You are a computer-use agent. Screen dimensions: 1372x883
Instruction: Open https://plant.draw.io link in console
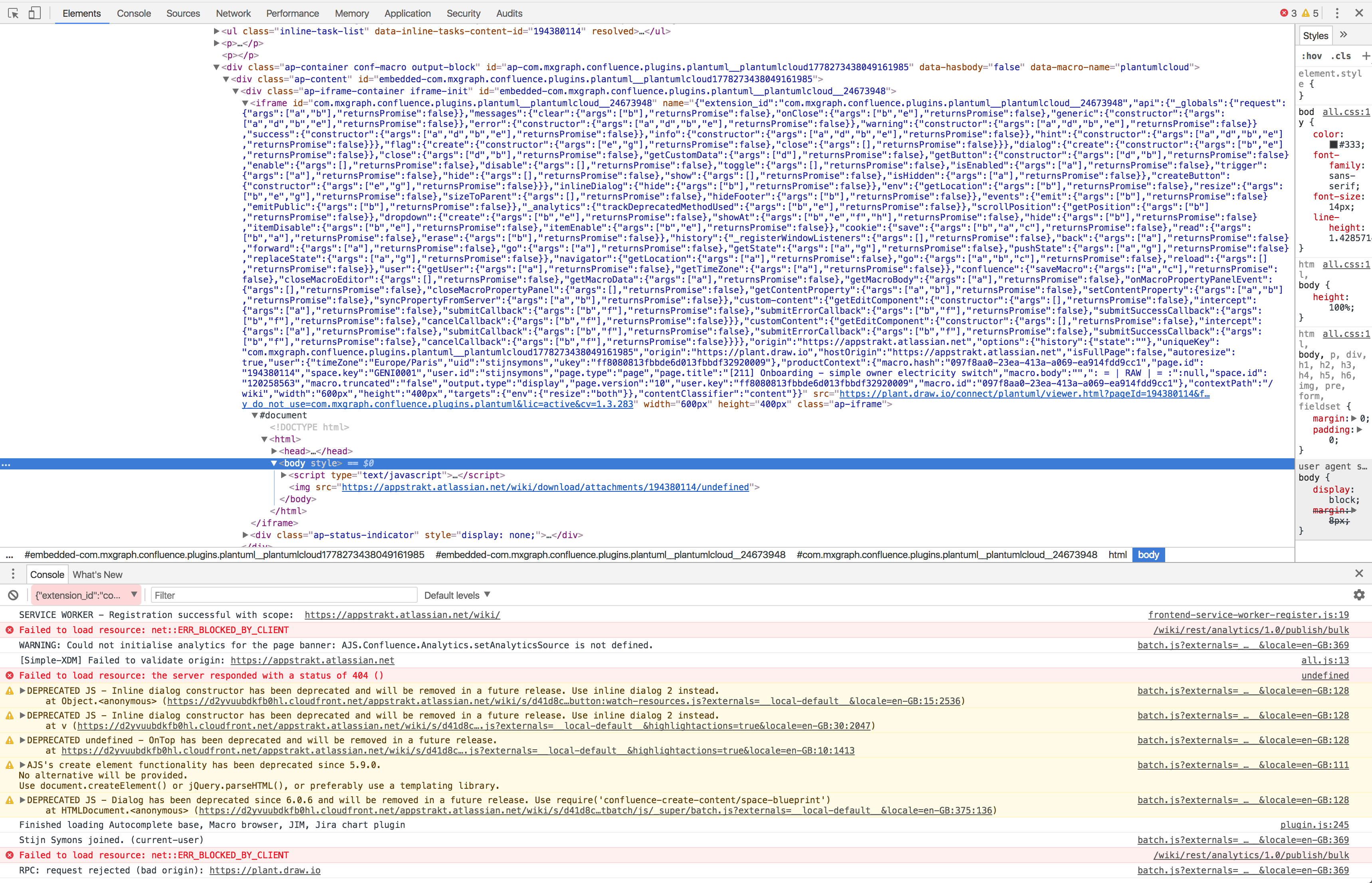265,870
